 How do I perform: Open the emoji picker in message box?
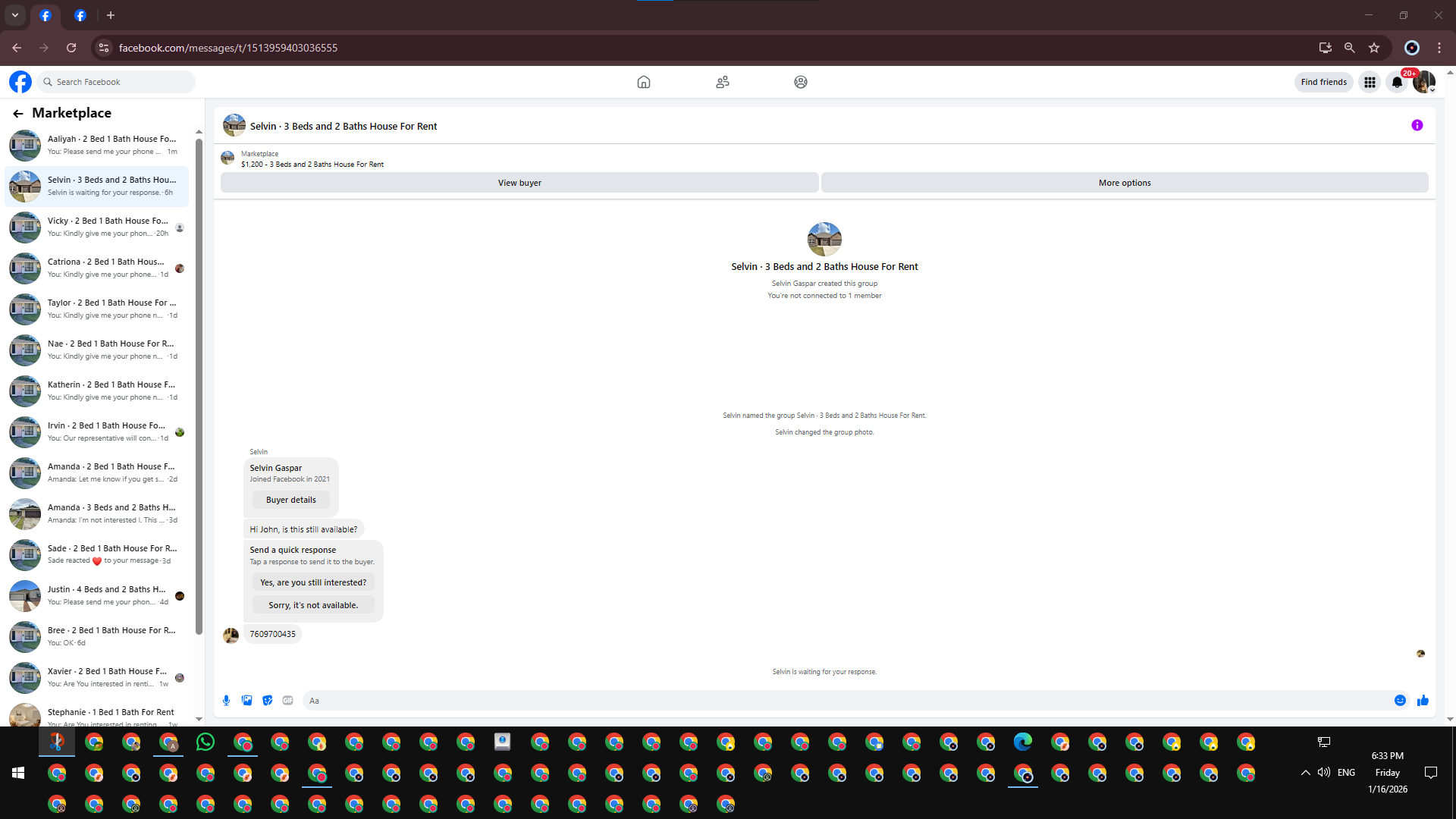click(1400, 701)
